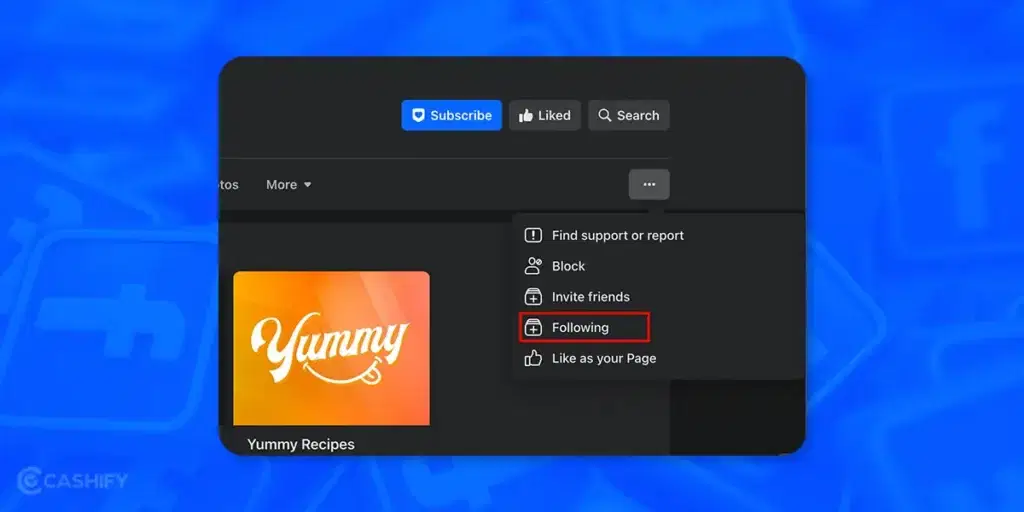Choose Following in the menu
The image size is (1024, 512).
[584, 327]
